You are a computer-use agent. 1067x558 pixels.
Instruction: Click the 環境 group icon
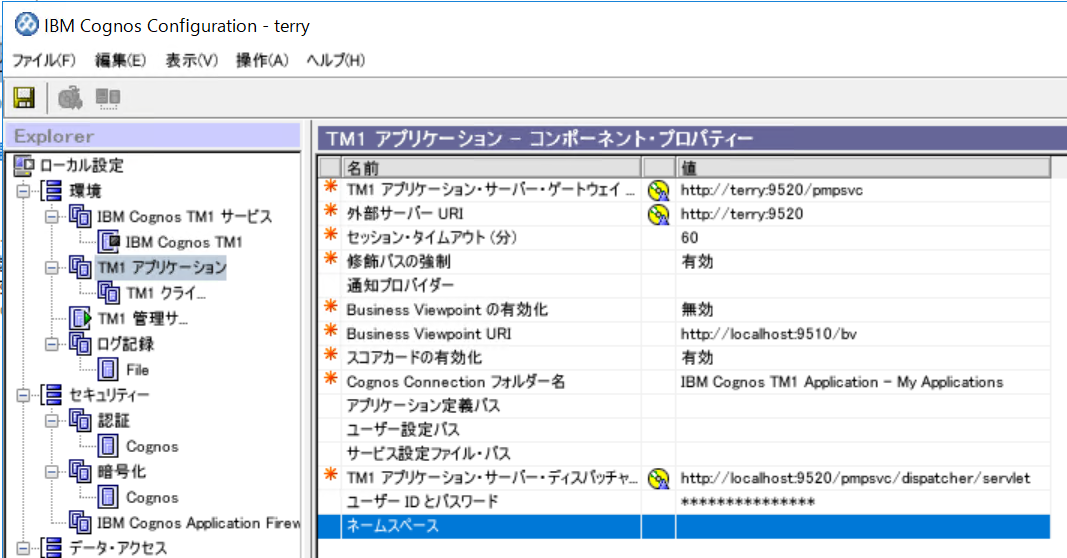click(x=52, y=191)
